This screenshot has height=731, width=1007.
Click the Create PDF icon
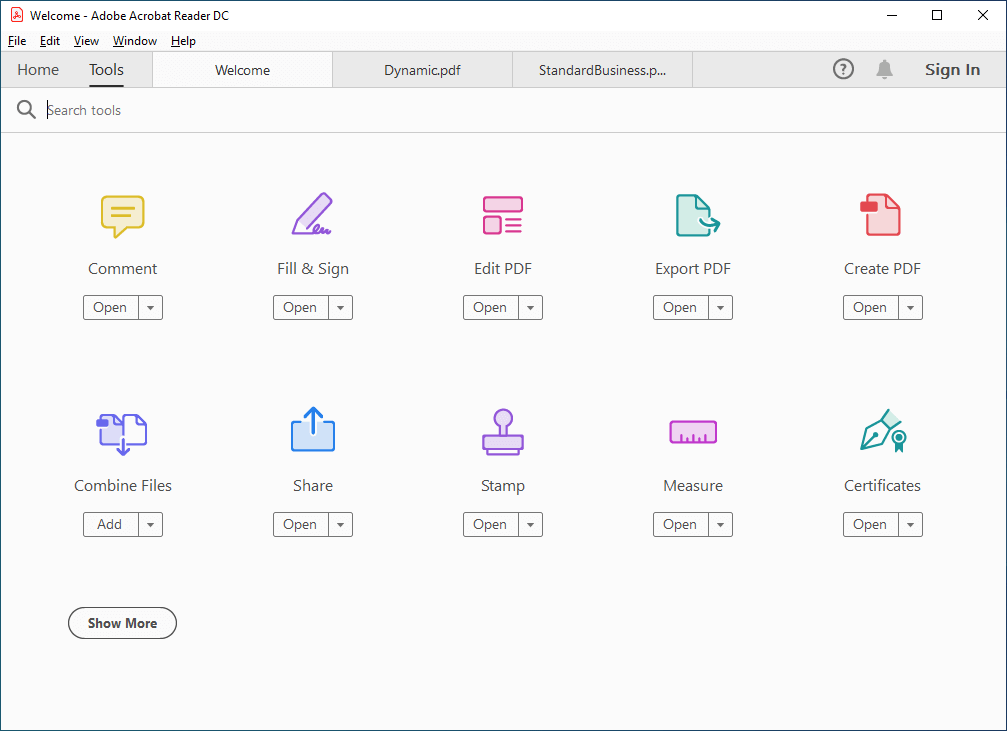(882, 214)
